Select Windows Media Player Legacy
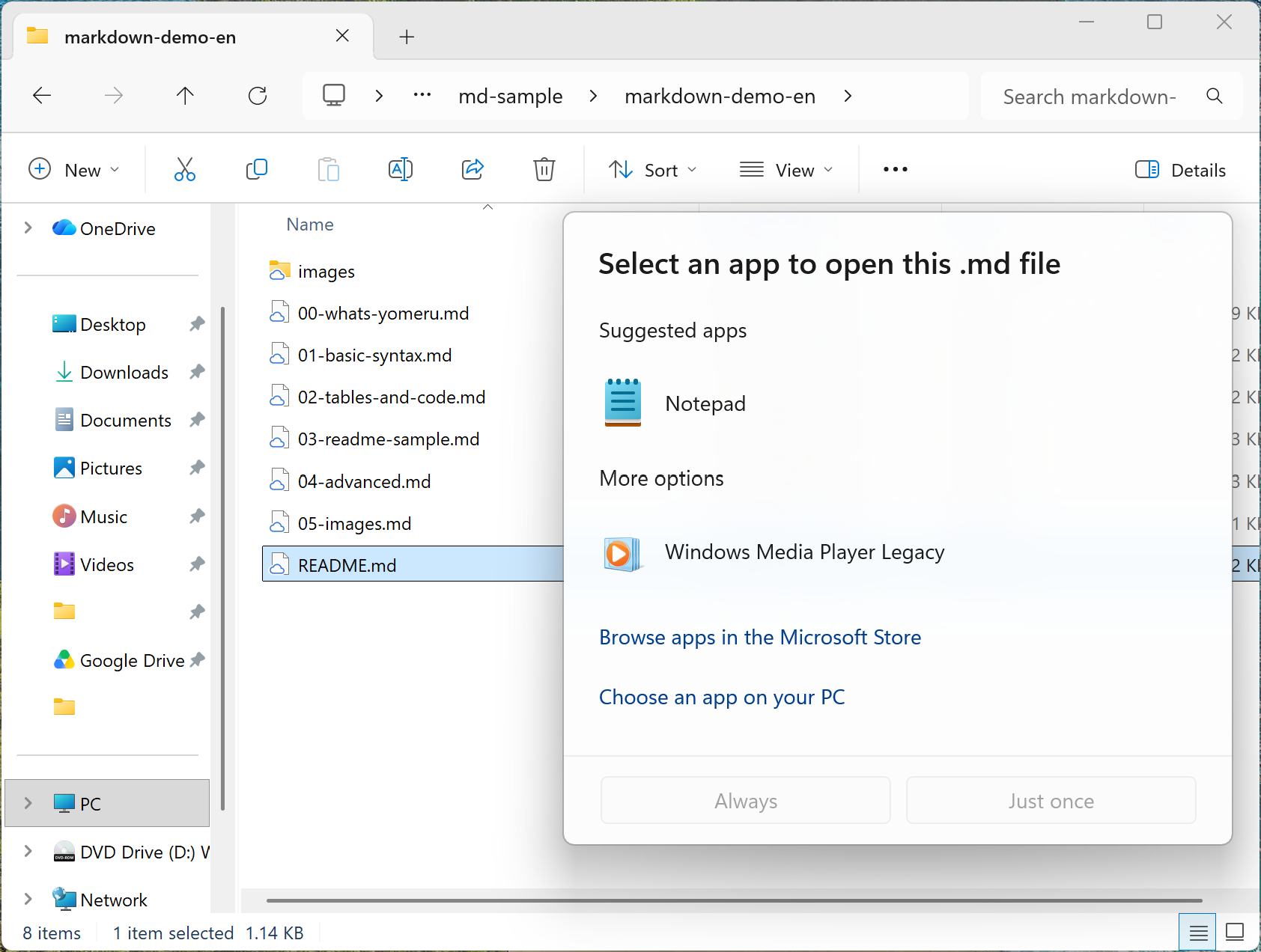1261x952 pixels. coord(897,552)
